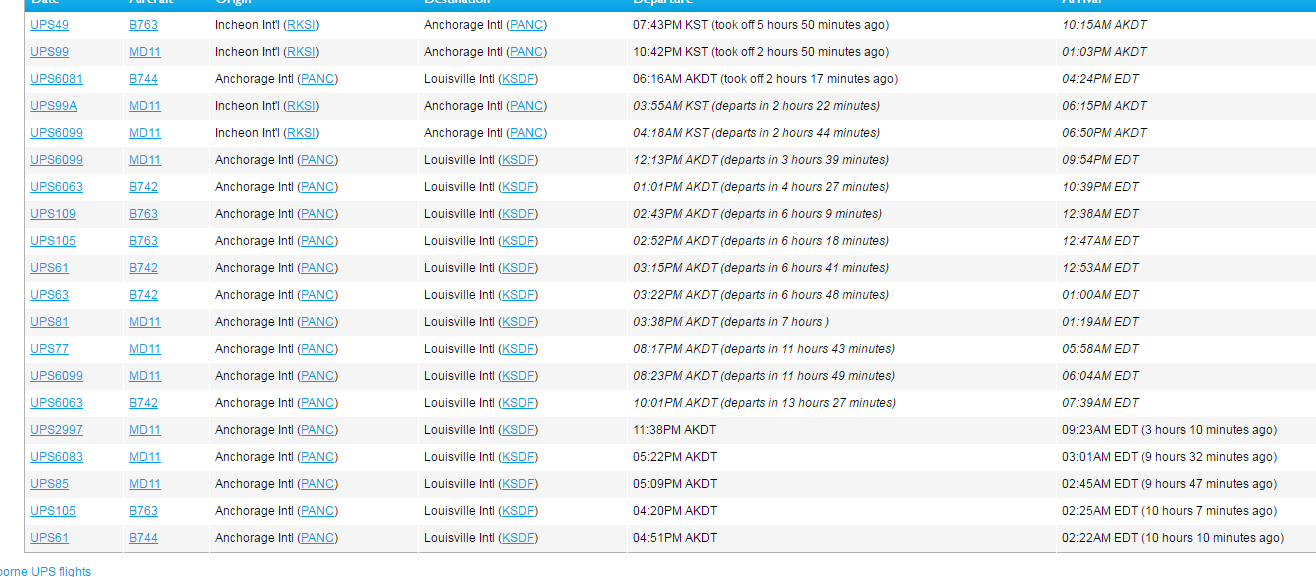Image resolution: width=1316 pixels, height=577 pixels.
Task: Open UPS6063 departing 10:01PM AKDT
Action: coord(56,403)
